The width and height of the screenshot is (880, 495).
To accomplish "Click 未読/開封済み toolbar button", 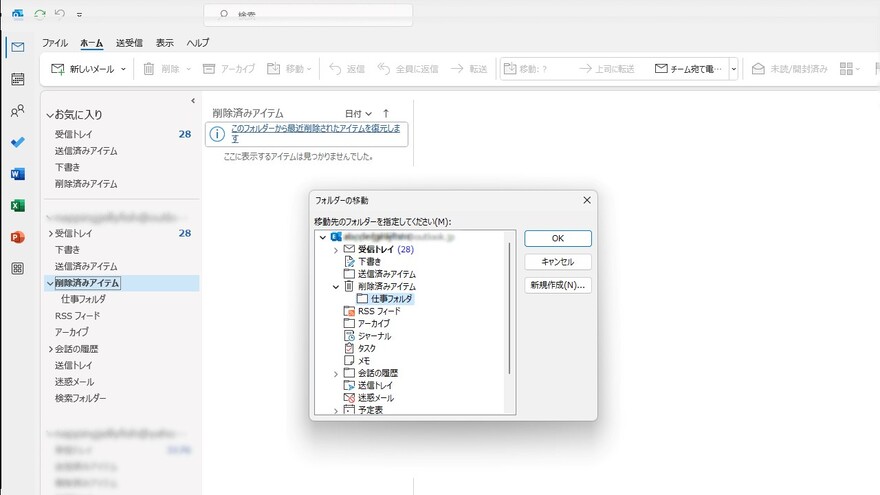I will coord(790,69).
